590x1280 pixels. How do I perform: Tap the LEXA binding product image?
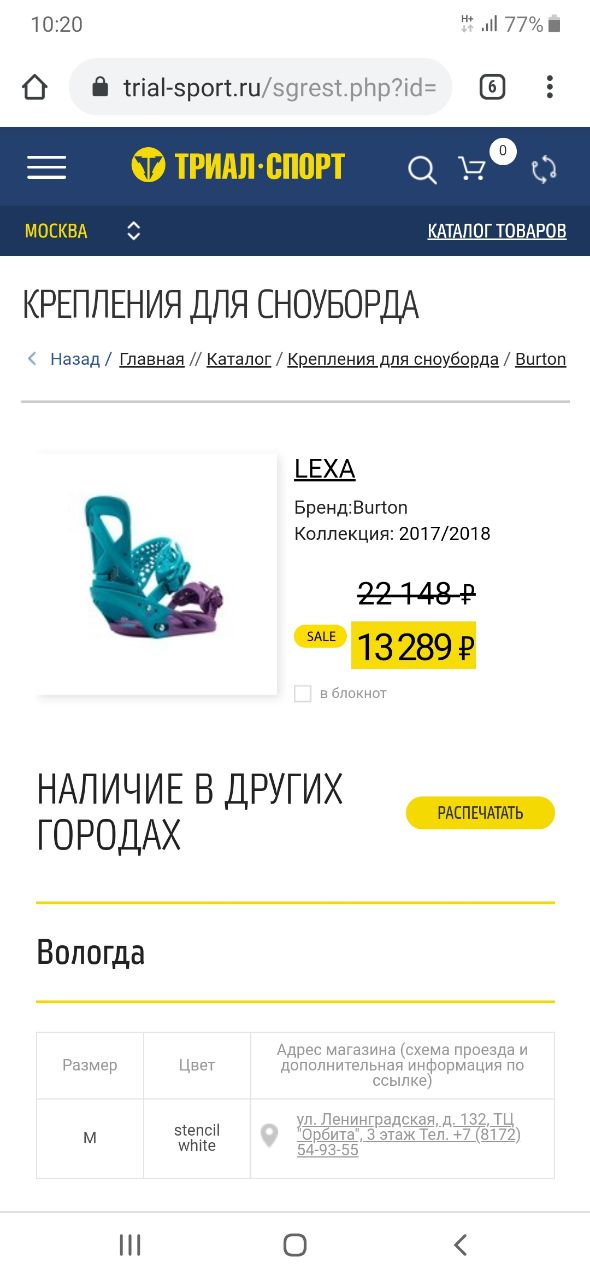tap(157, 574)
